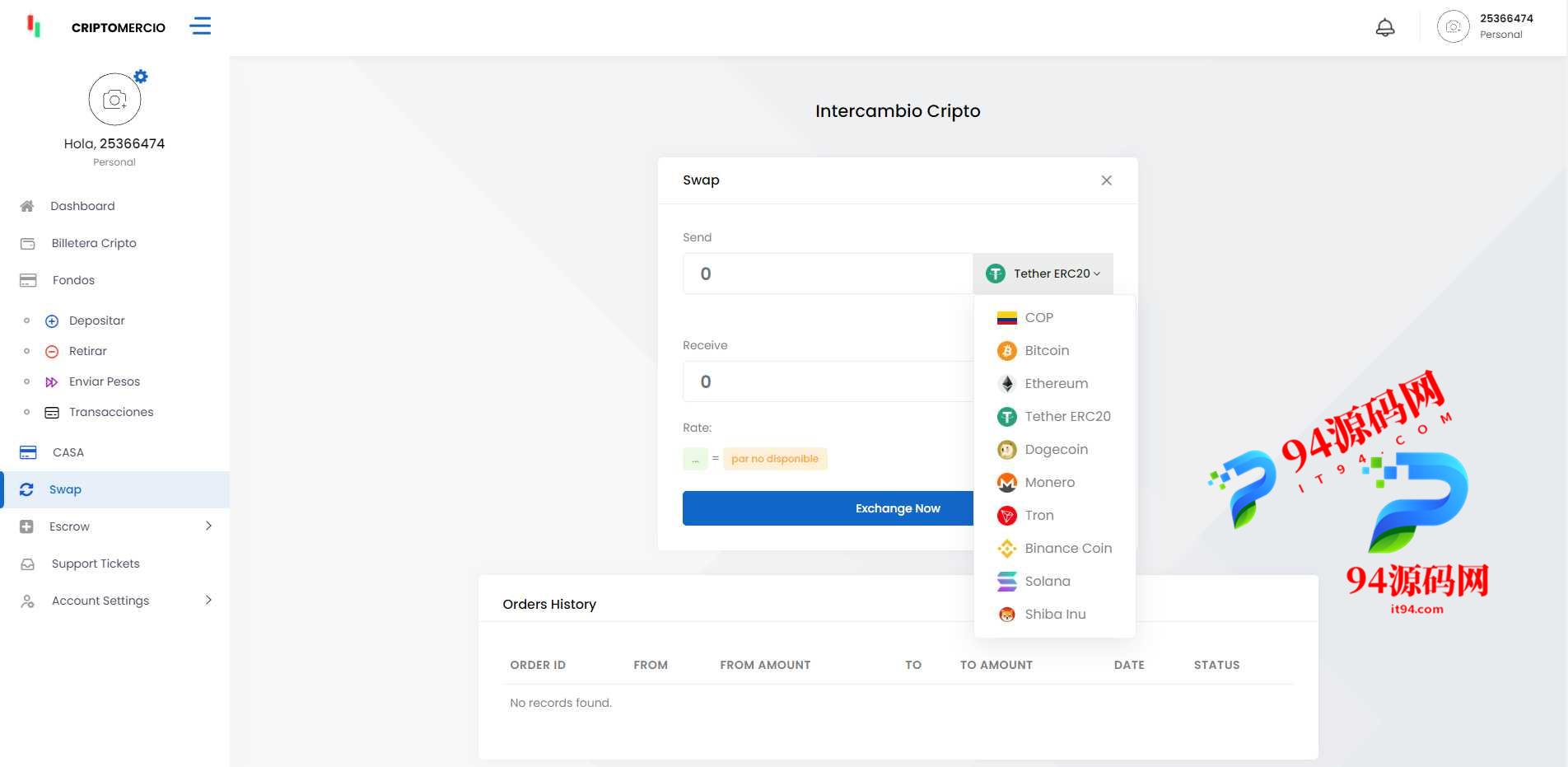This screenshot has width=1568, height=767.
Task: Expand the Escrow submenu chevron
Action: (x=208, y=526)
